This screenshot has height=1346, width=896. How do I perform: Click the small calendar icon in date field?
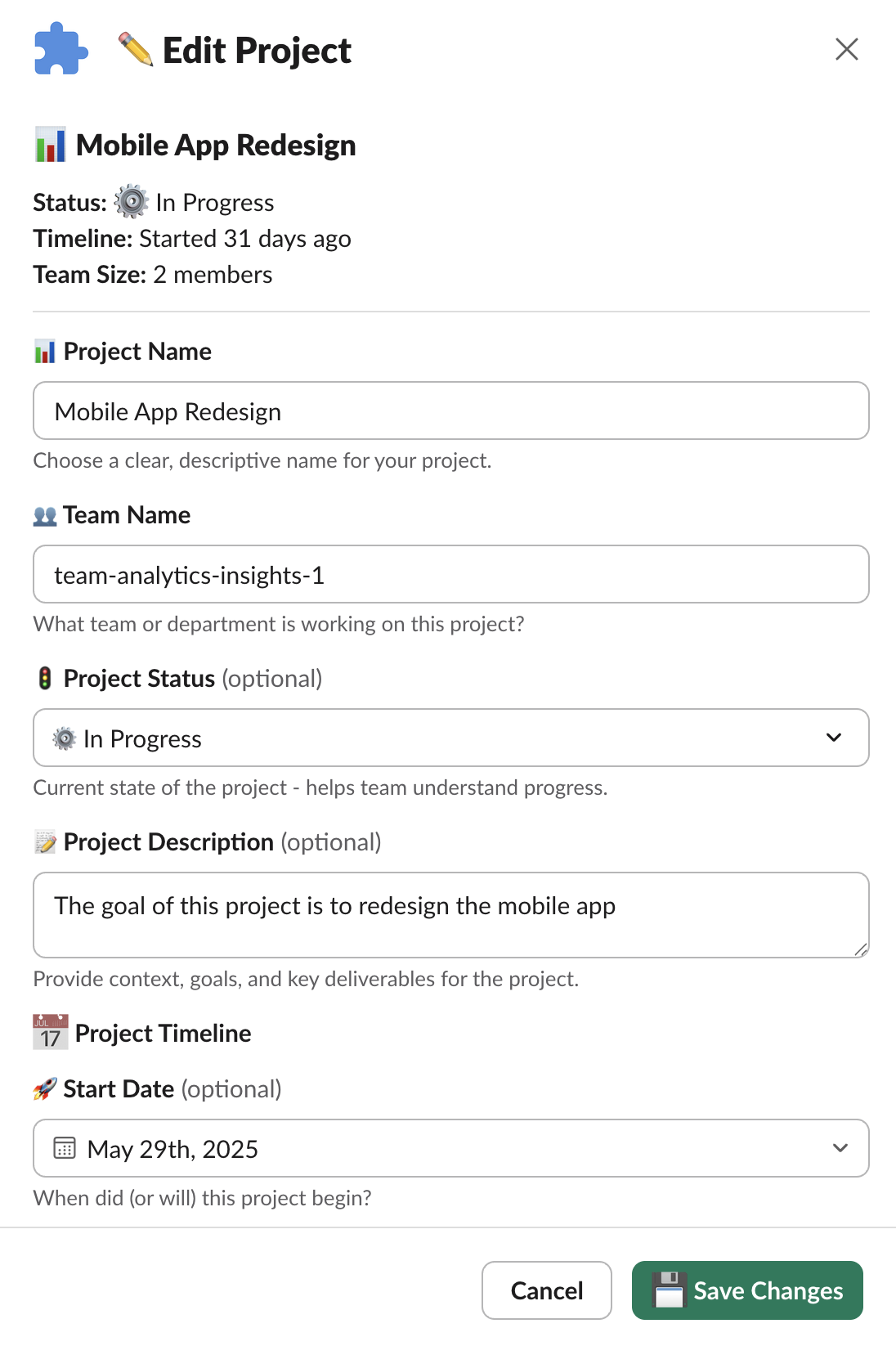[x=65, y=1148]
